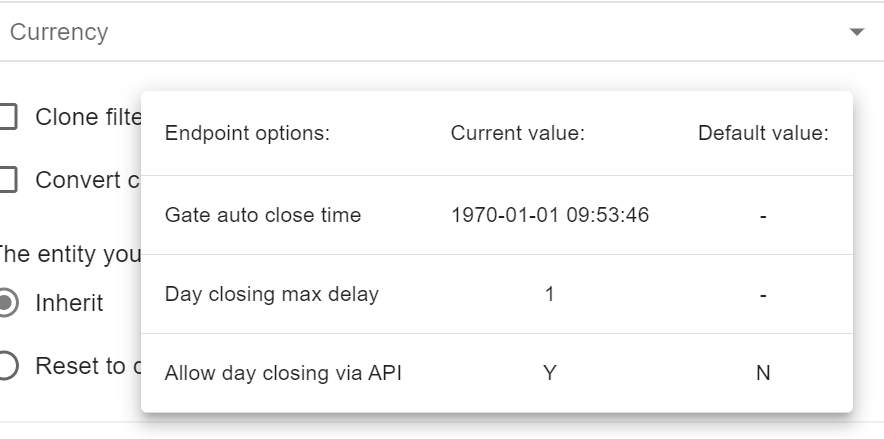Click default dash for Day closing max delay

click(x=763, y=295)
